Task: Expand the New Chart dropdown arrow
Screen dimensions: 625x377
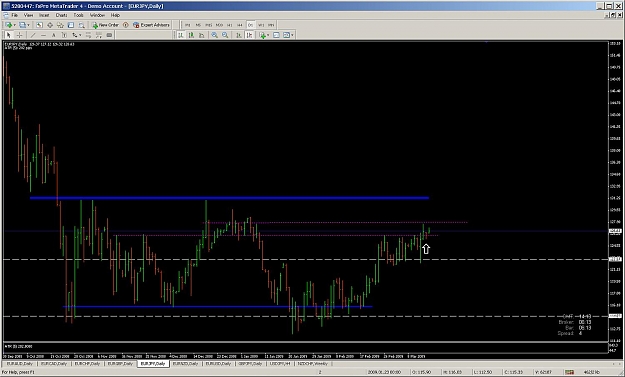Action: 15,25
